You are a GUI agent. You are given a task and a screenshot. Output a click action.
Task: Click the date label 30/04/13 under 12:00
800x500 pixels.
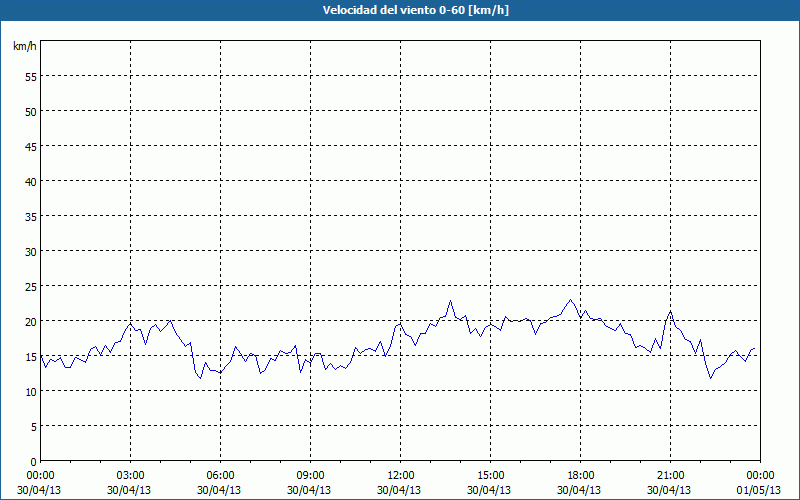pyautogui.click(x=399, y=490)
